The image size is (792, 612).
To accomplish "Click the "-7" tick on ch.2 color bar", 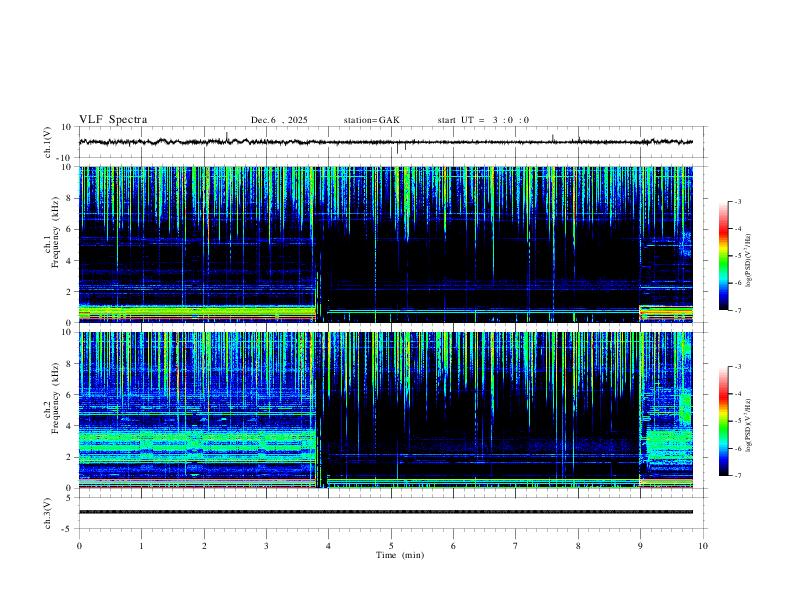I will coord(737,476).
